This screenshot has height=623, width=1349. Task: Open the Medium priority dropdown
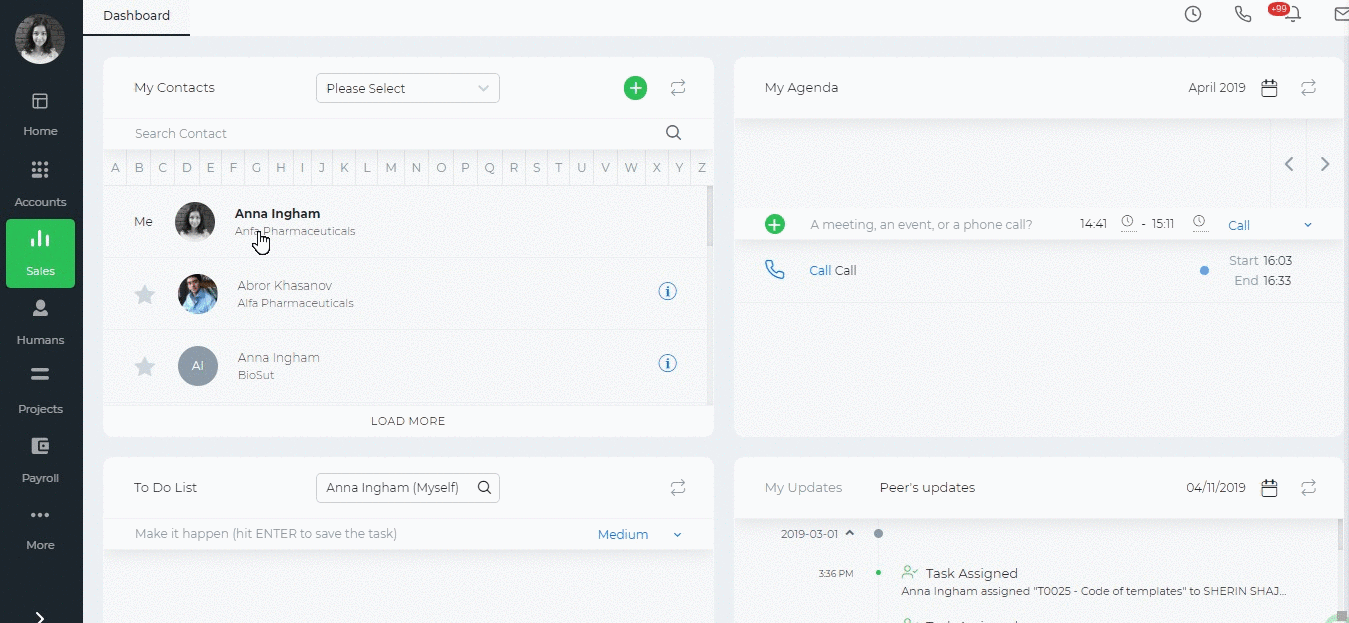coord(640,534)
